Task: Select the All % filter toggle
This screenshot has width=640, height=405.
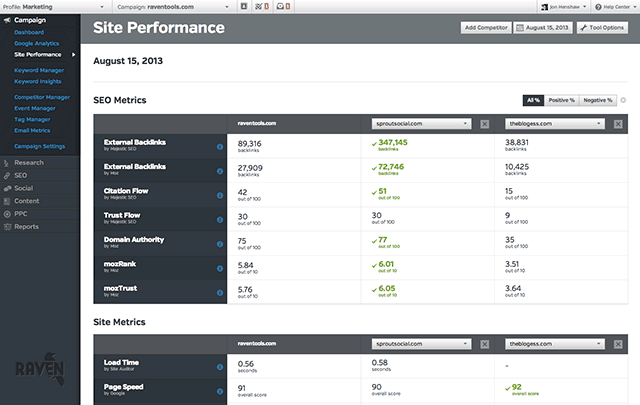Action: point(533,100)
